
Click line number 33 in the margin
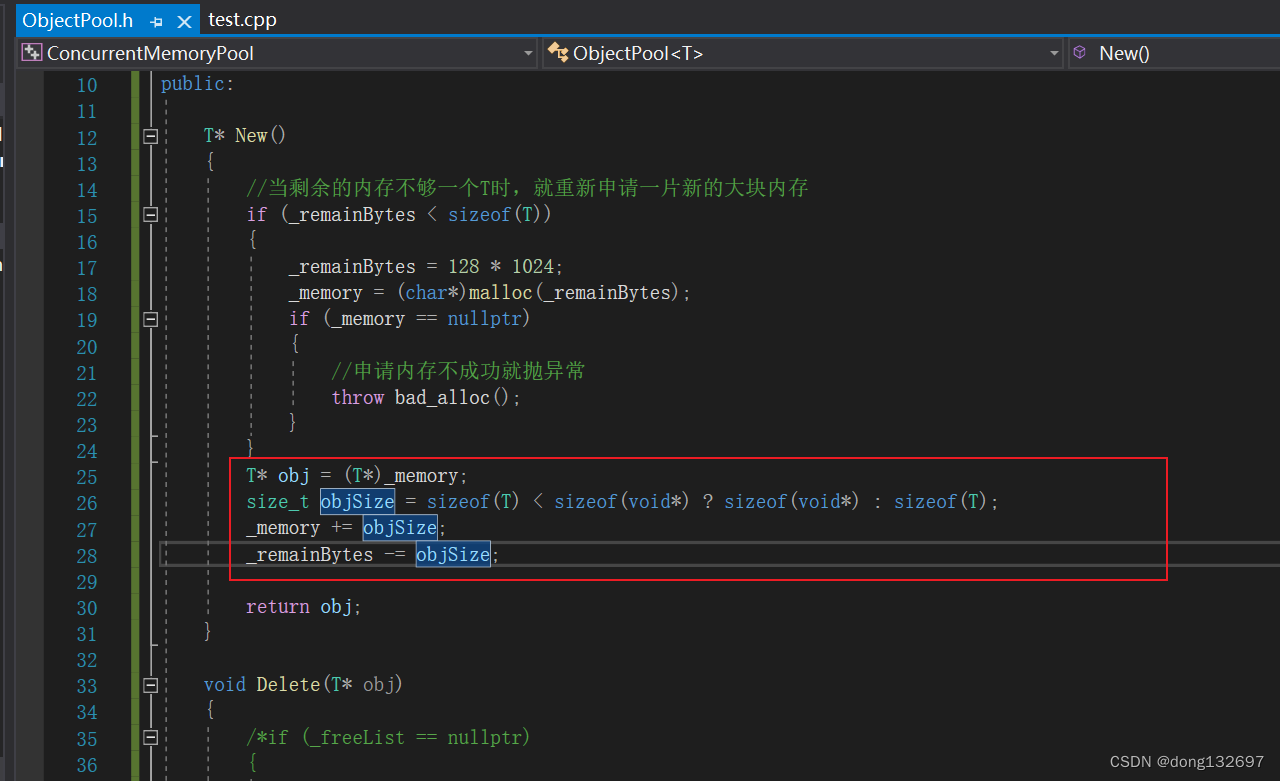(87, 685)
